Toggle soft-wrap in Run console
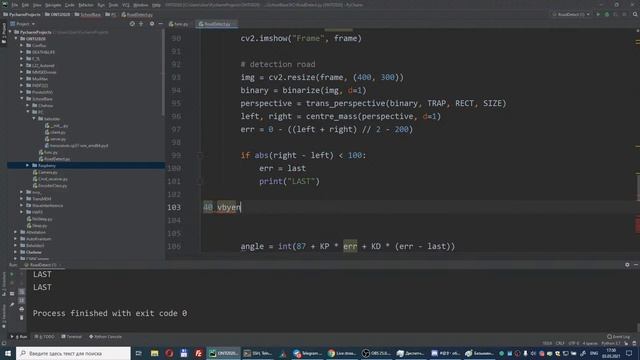Image resolution: width=640 pixels, height=360 pixels. (x=22, y=291)
